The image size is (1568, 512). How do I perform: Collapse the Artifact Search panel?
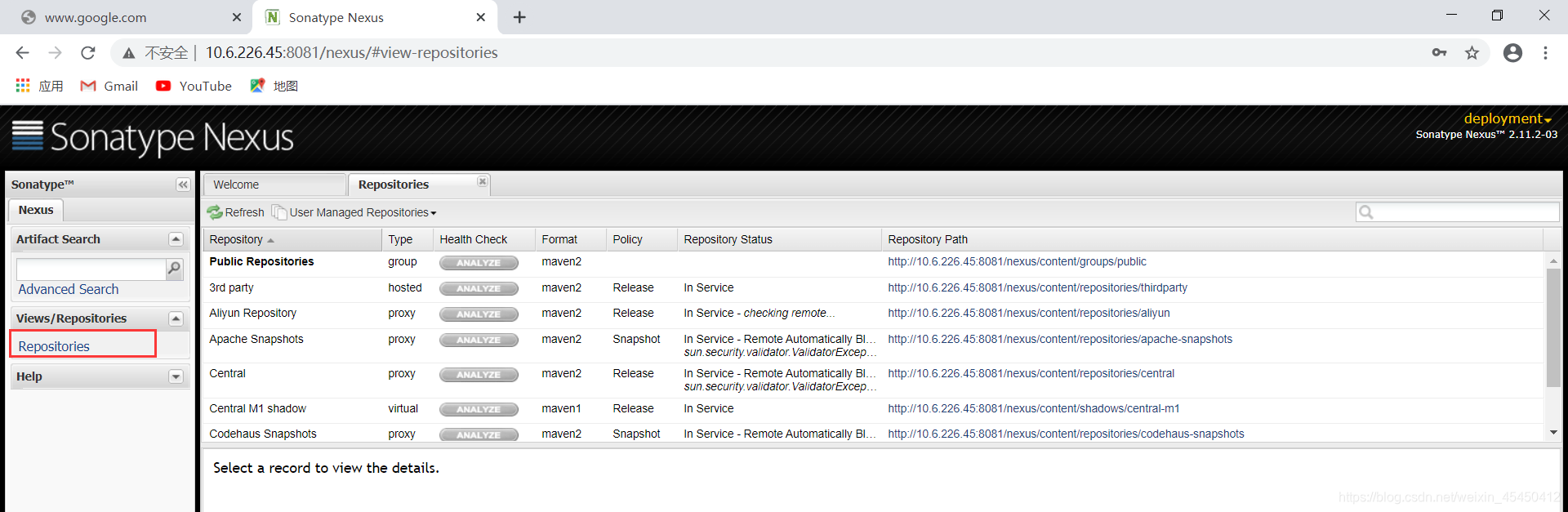coord(176,239)
